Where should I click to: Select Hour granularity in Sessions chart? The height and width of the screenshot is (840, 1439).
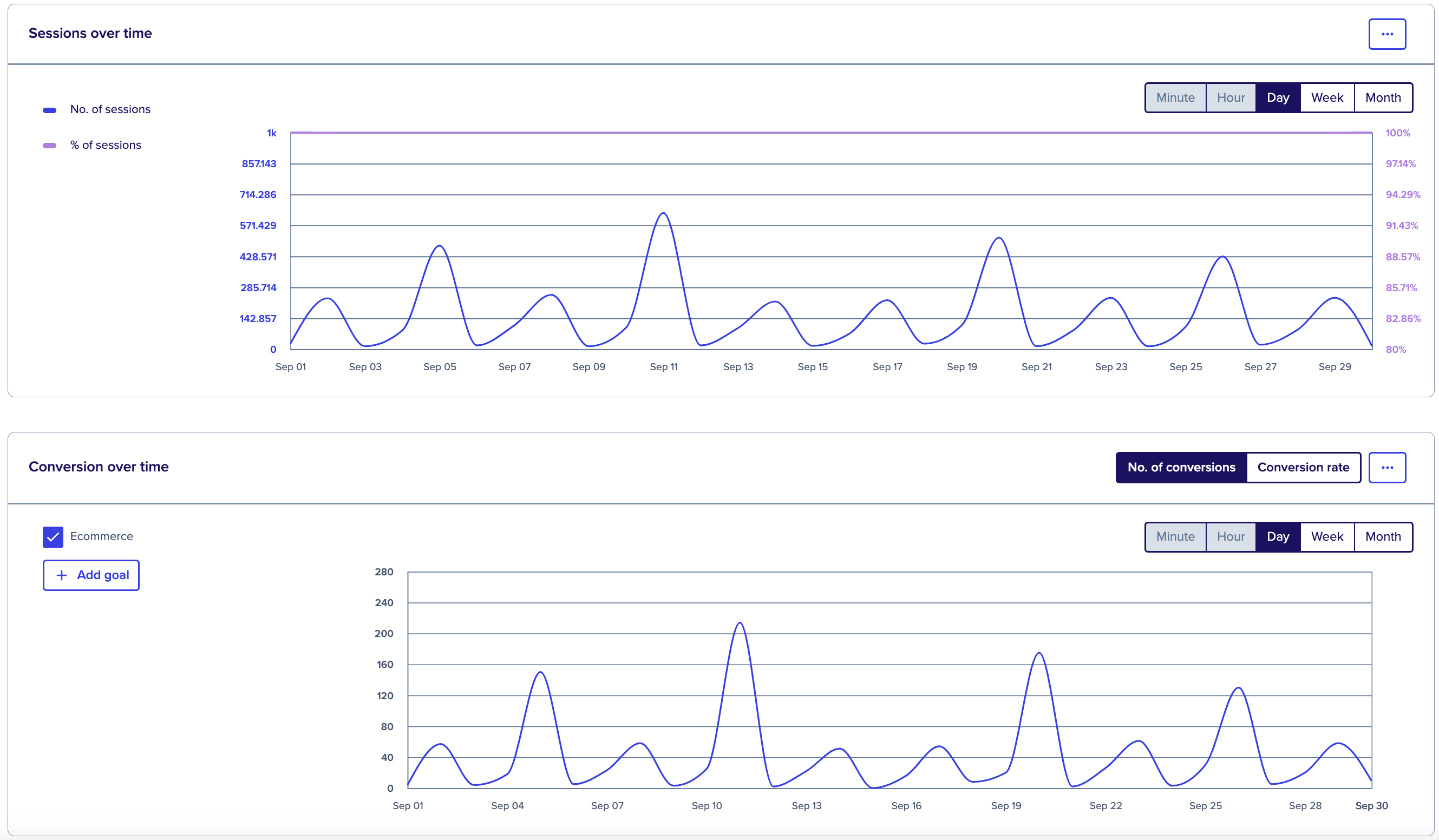[x=1231, y=97]
